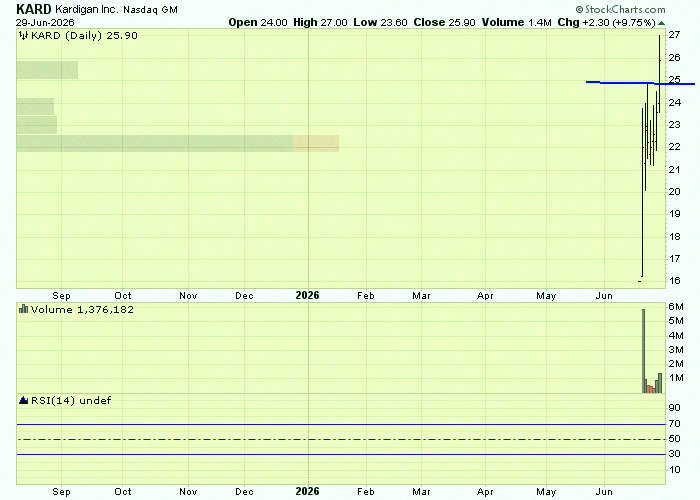Click the Jun month label under price chart

(x=604, y=296)
